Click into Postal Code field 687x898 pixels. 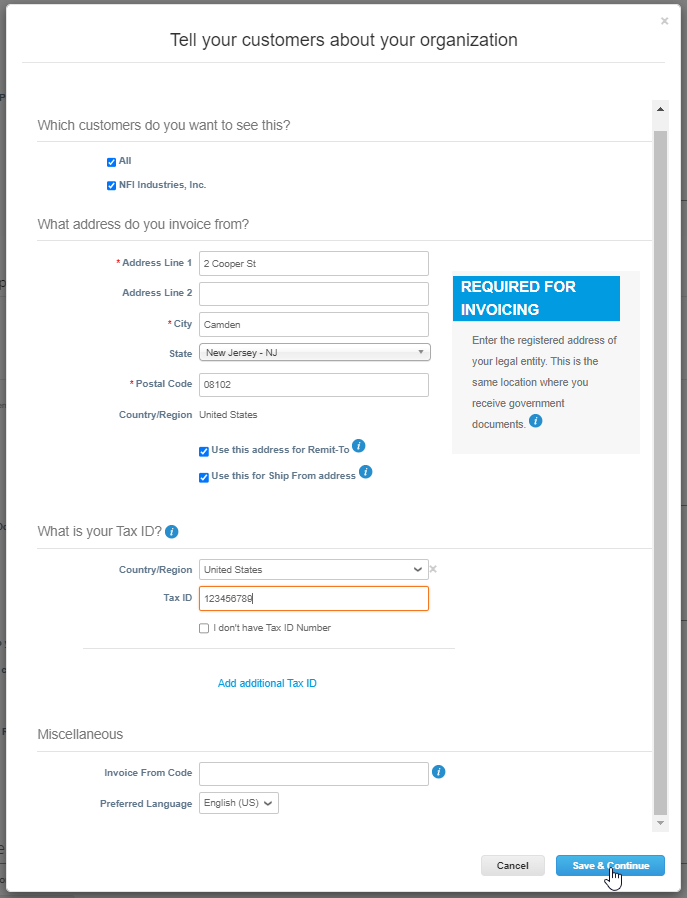(314, 385)
